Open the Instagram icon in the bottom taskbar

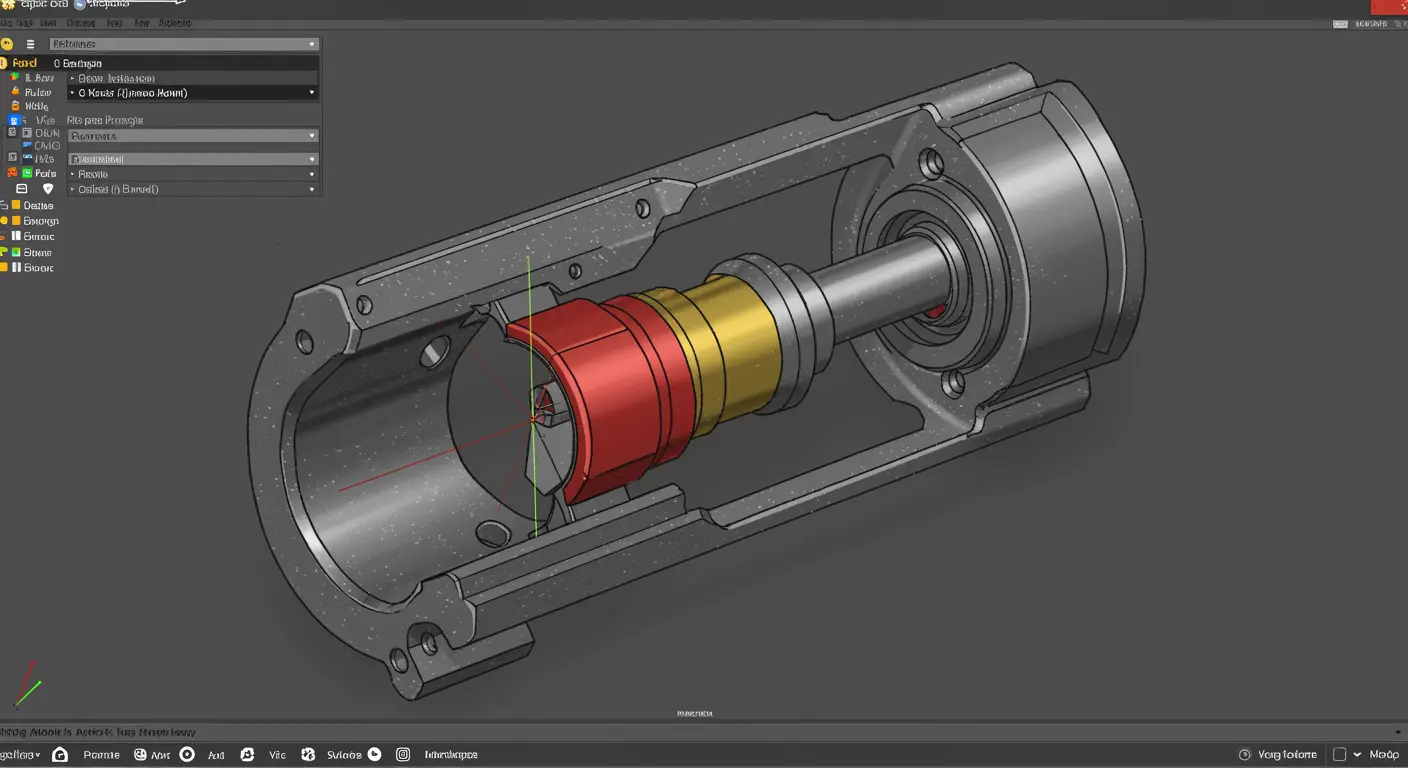click(x=402, y=755)
